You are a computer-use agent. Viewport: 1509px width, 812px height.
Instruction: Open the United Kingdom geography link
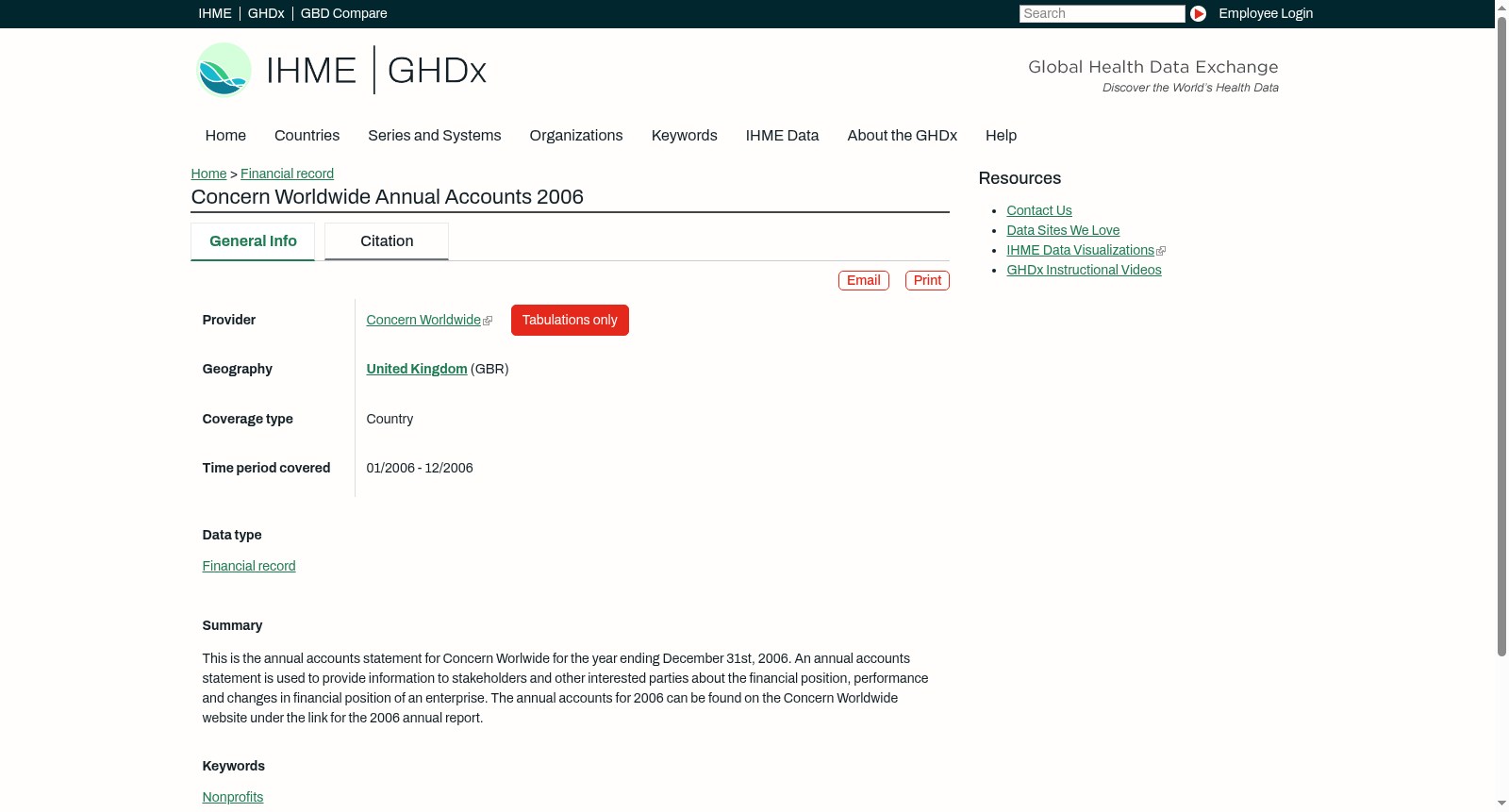(x=417, y=370)
